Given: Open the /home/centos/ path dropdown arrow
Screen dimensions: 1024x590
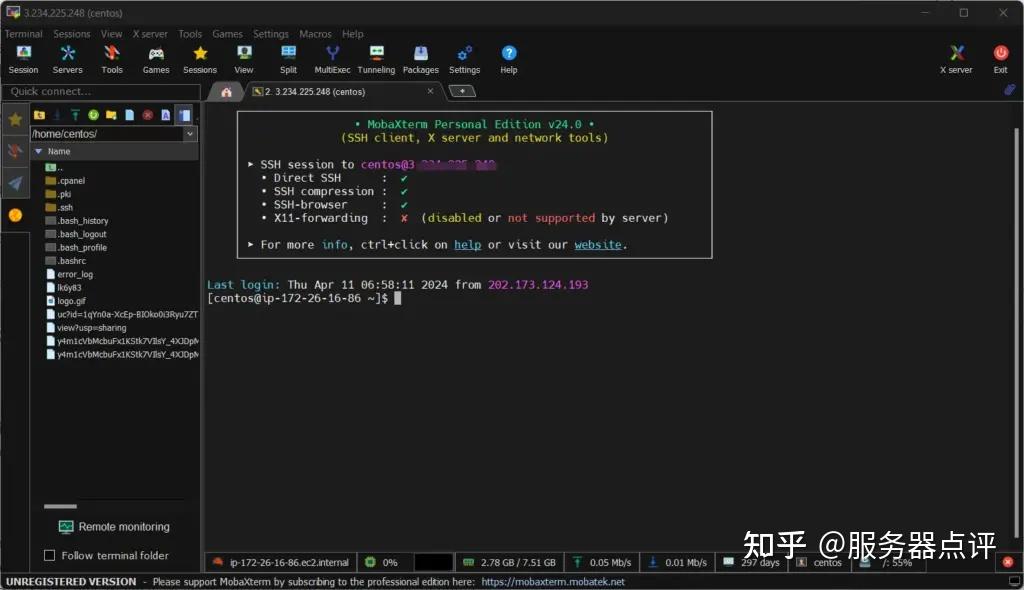Looking at the screenshot, I should pos(190,134).
